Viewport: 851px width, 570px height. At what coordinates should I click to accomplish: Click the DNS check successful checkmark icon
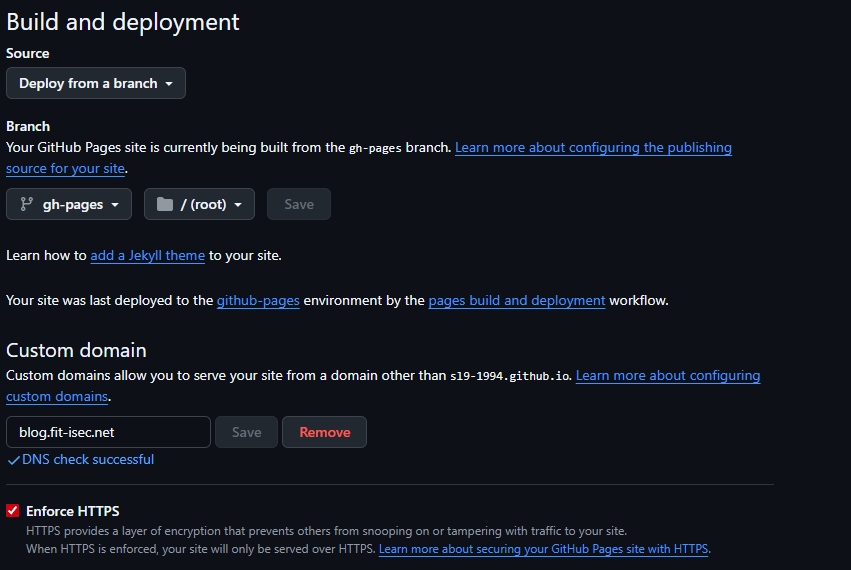[13, 460]
